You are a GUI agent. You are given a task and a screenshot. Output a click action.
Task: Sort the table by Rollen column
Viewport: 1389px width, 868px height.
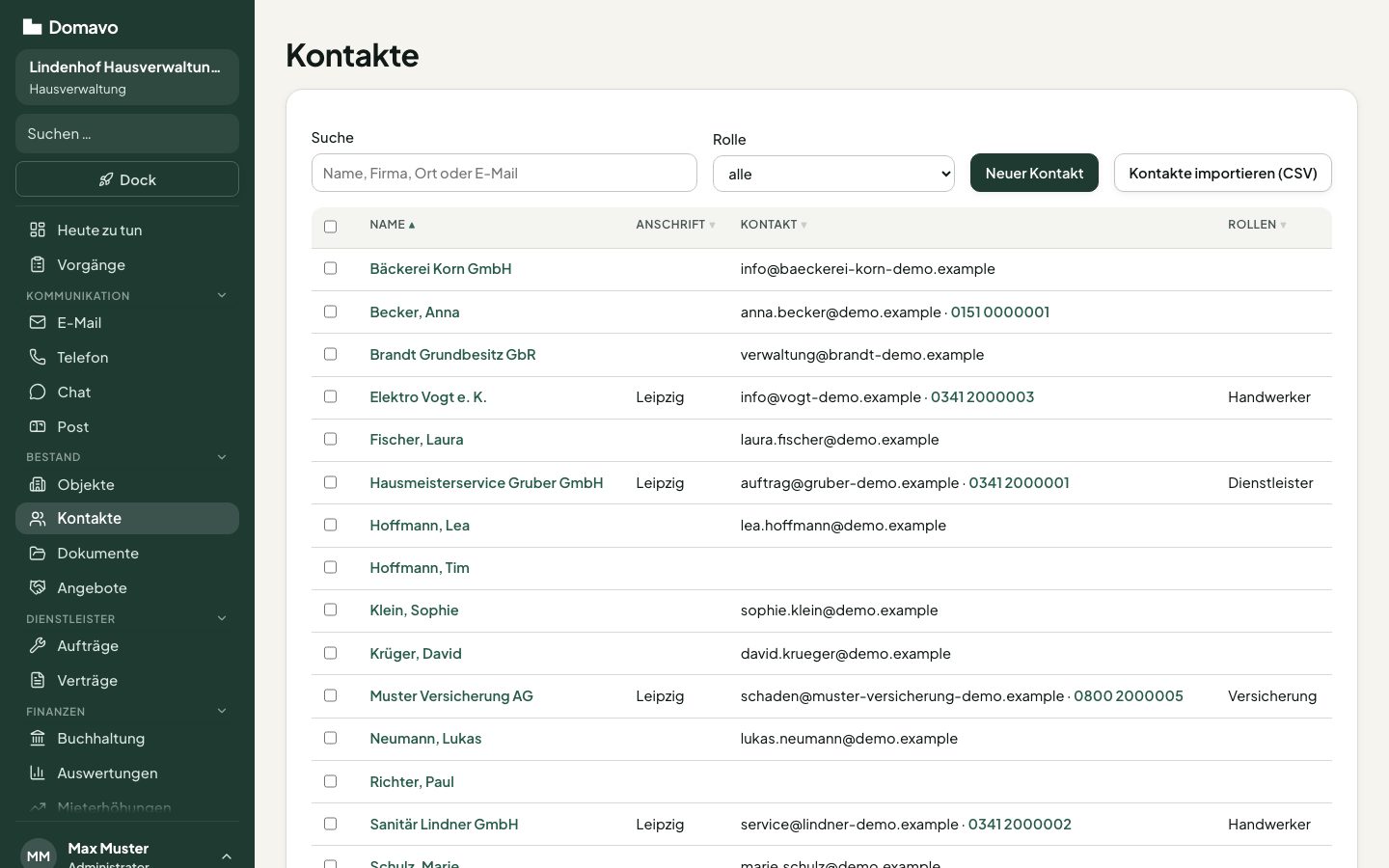click(1257, 225)
